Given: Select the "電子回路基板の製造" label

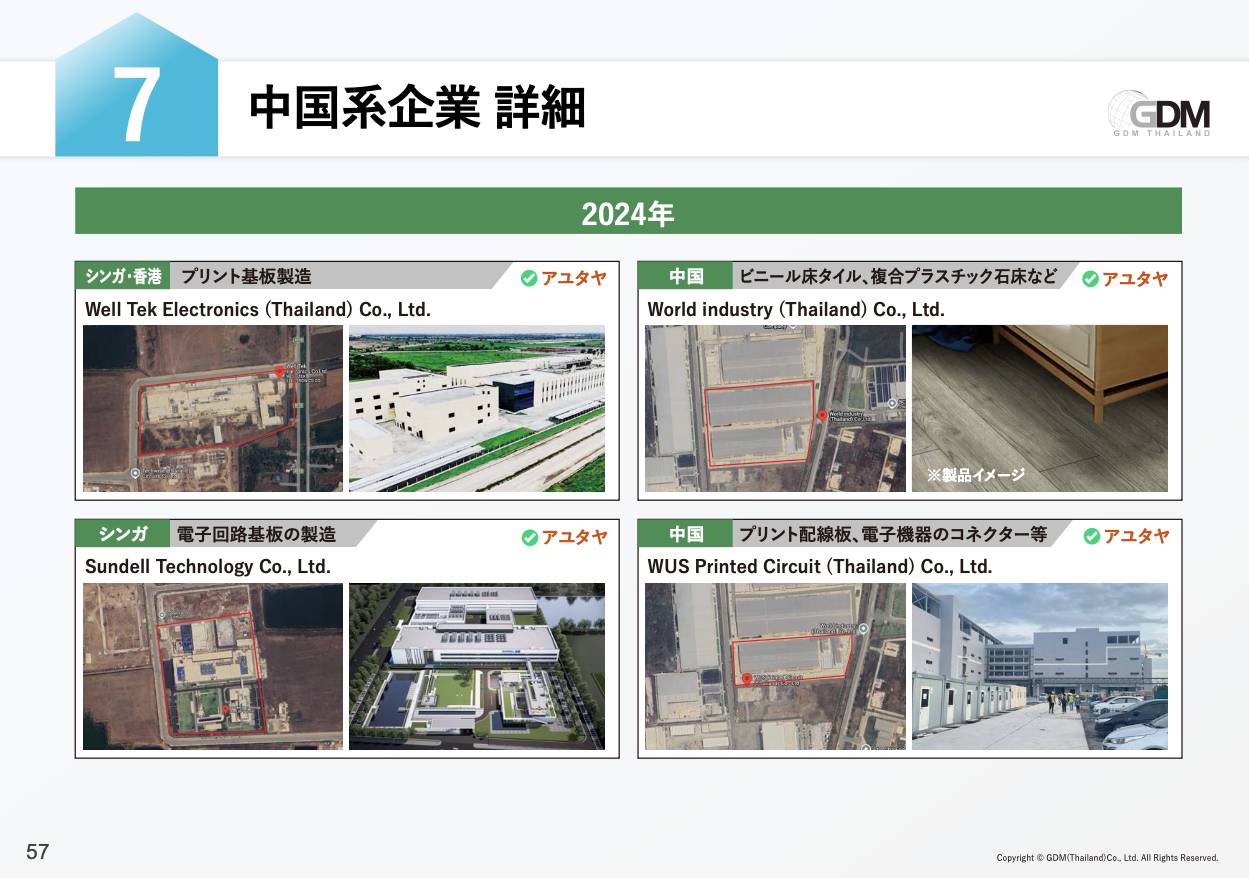Looking at the screenshot, I should (257, 534).
